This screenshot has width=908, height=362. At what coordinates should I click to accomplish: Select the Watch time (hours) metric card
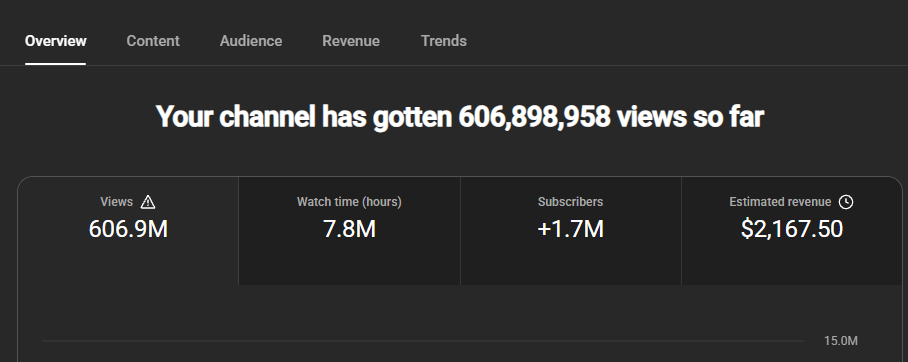(x=349, y=231)
